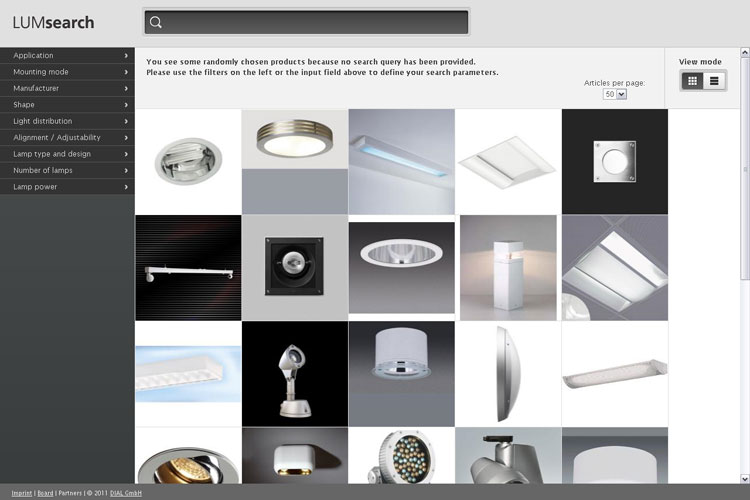Open the curved silver wall light thumbnail
This screenshot has height=500, width=750.
[508, 374]
